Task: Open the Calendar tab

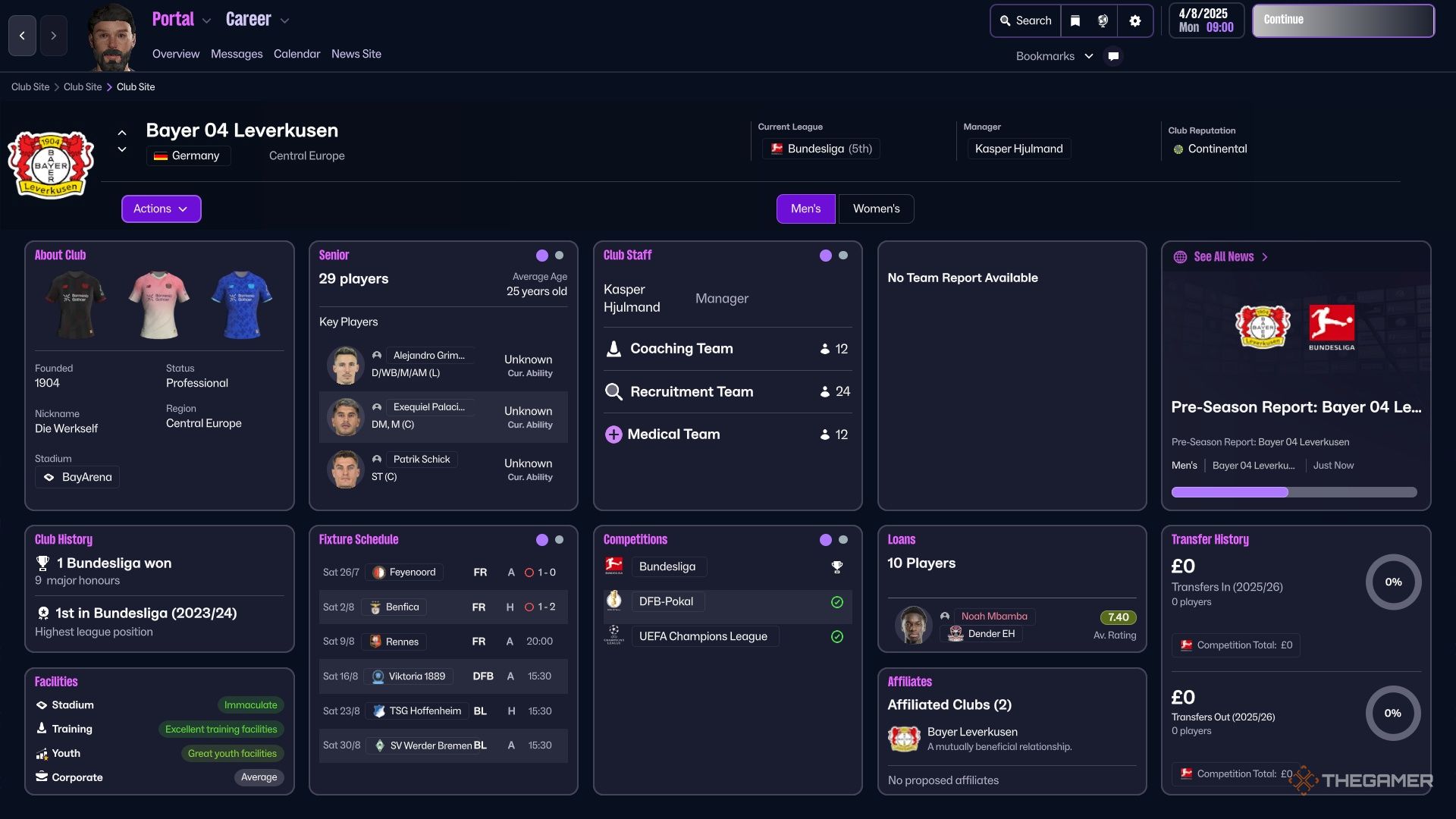Action: 297,54
